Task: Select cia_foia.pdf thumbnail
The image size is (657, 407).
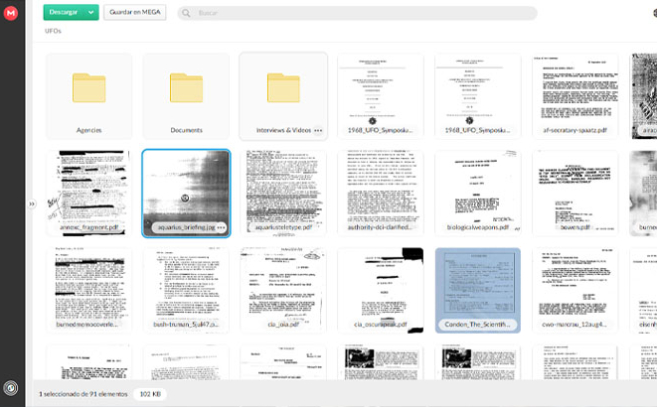Action: pos(283,290)
